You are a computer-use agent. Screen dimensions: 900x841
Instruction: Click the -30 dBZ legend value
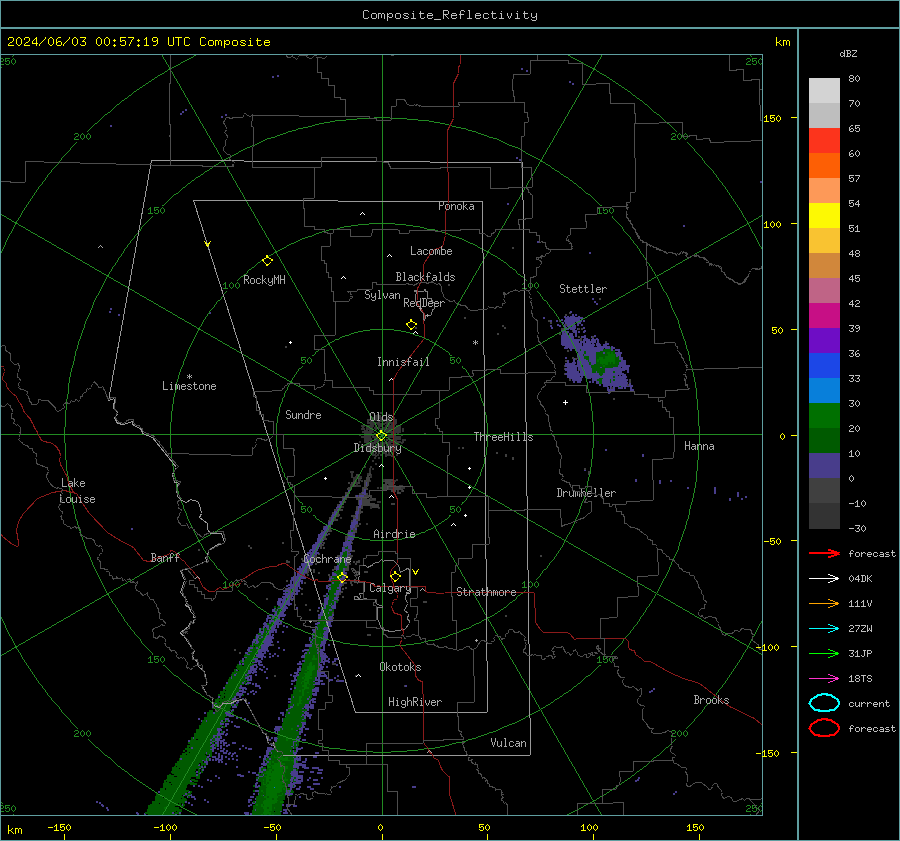857,528
